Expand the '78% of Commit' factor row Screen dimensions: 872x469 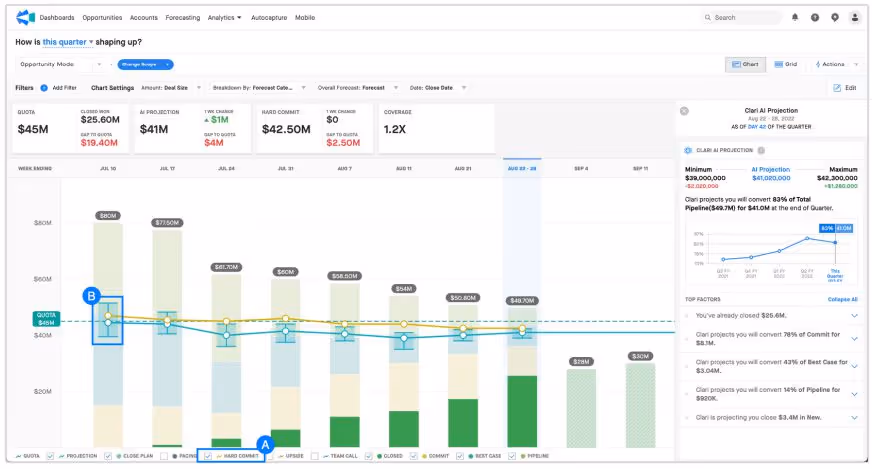[854, 339]
